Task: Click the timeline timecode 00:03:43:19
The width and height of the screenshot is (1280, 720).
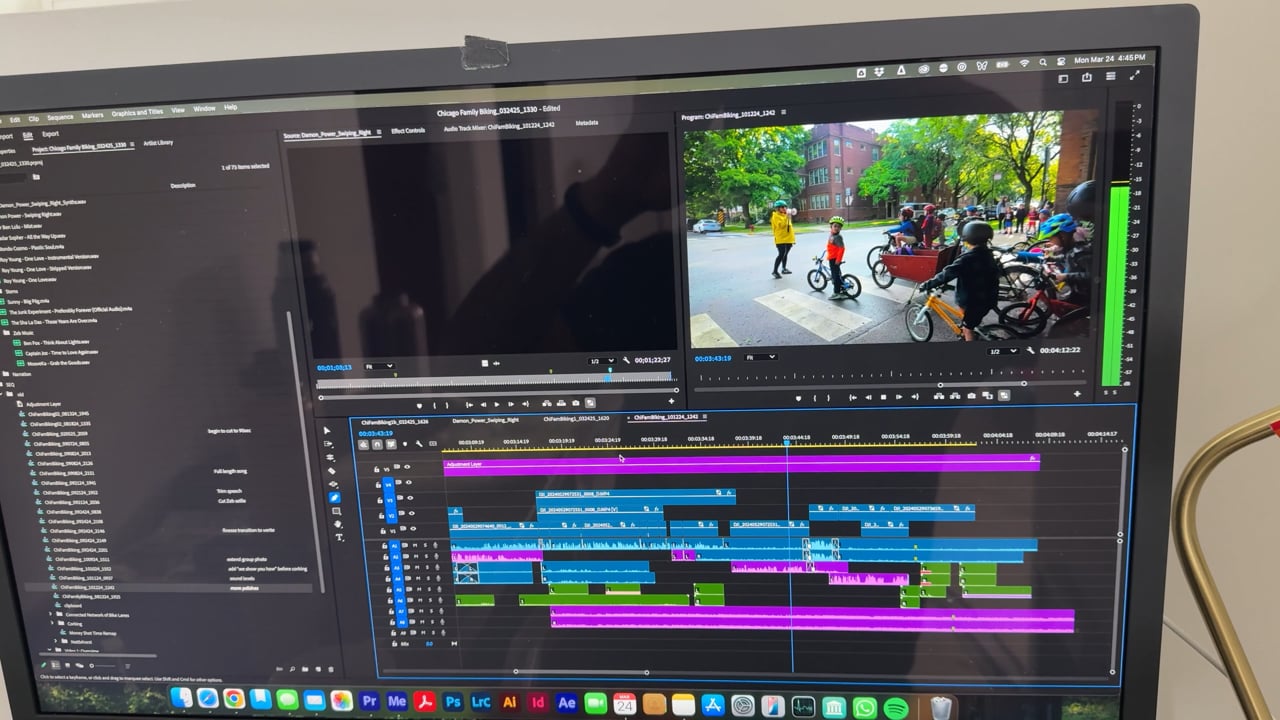Action: click(x=376, y=433)
